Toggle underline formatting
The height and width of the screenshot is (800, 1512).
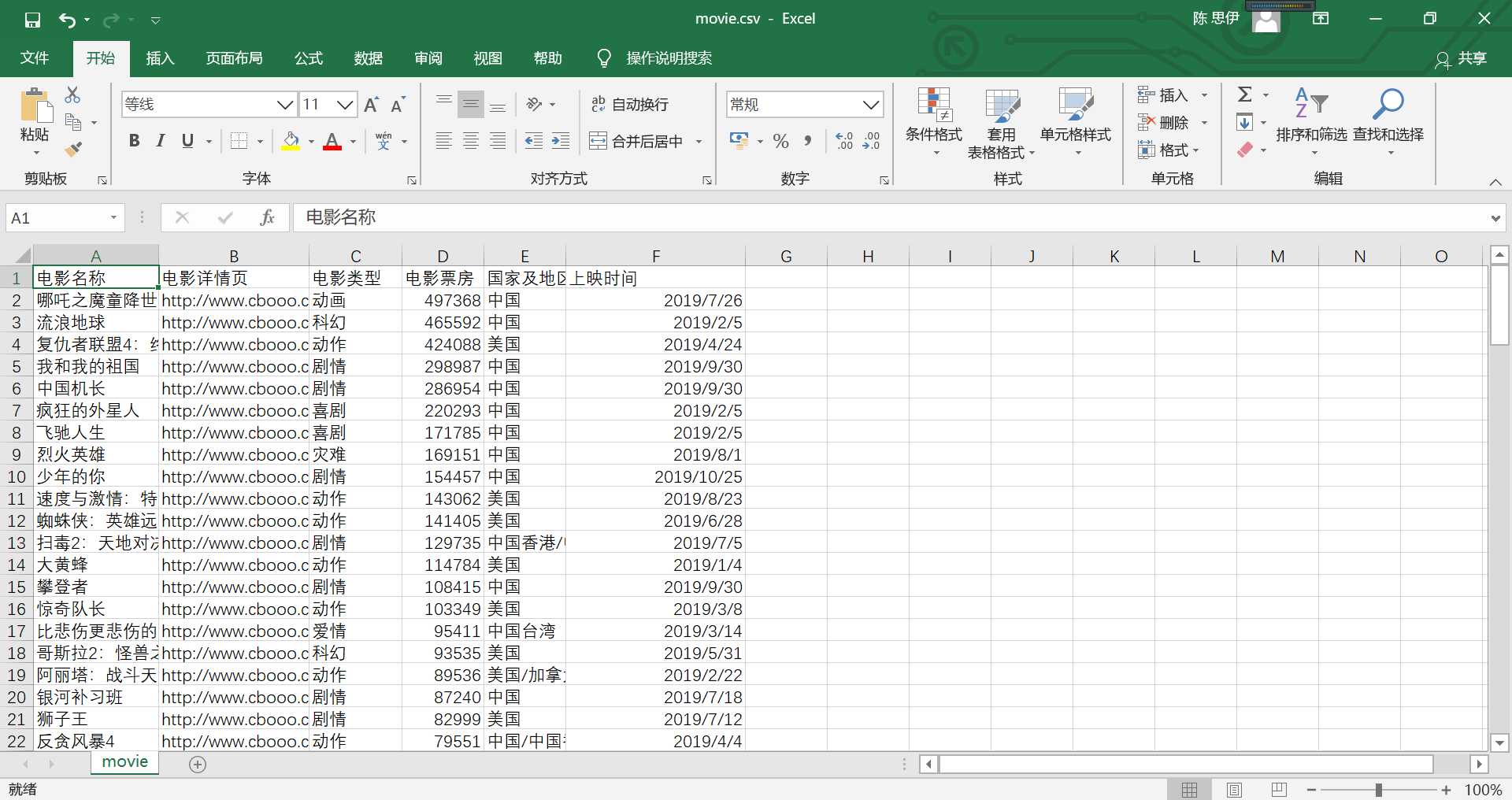coord(187,141)
